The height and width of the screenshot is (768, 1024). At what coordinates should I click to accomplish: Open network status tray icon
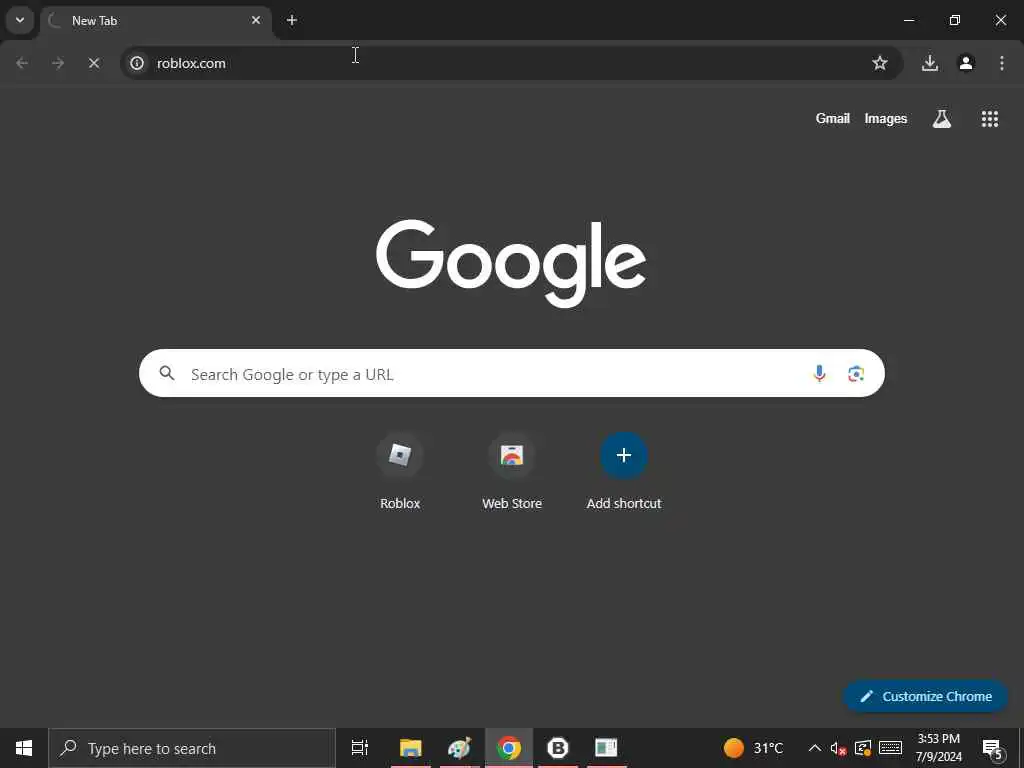[x=863, y=748]
